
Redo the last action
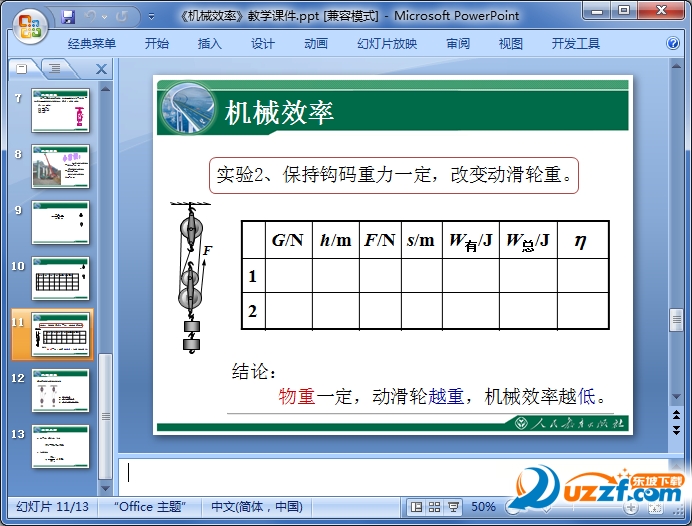coord(121,16)
